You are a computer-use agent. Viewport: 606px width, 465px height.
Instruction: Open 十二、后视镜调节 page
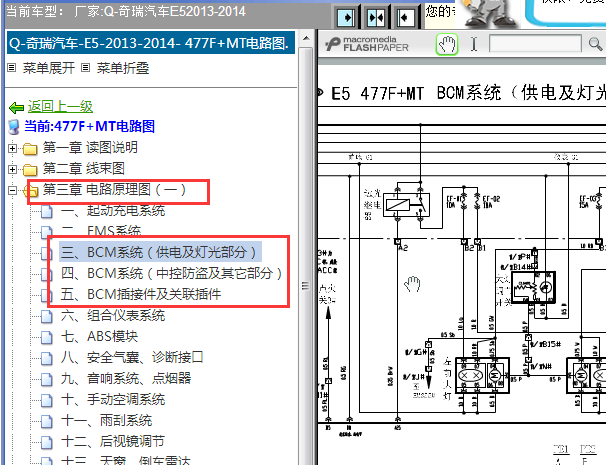pyautogui.click(x=112, y=441)
